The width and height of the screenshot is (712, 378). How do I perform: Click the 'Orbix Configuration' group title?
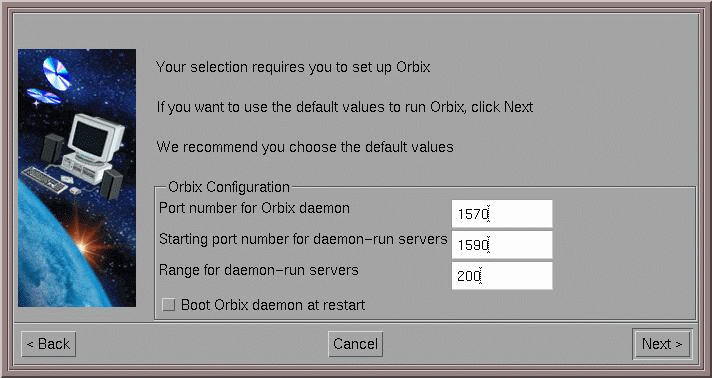pos(229,187)
